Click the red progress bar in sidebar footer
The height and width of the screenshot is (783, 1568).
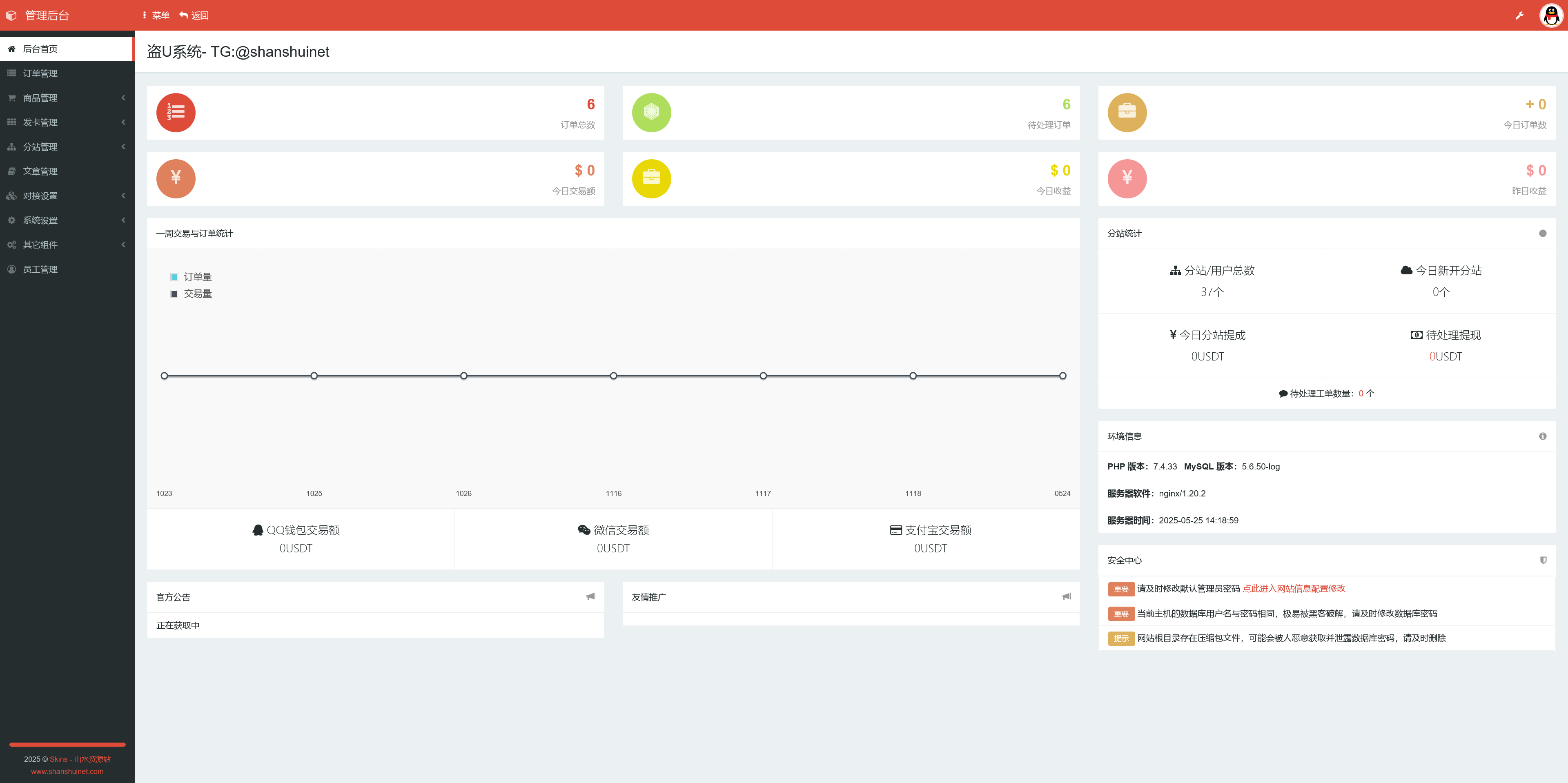pos(67,744)
